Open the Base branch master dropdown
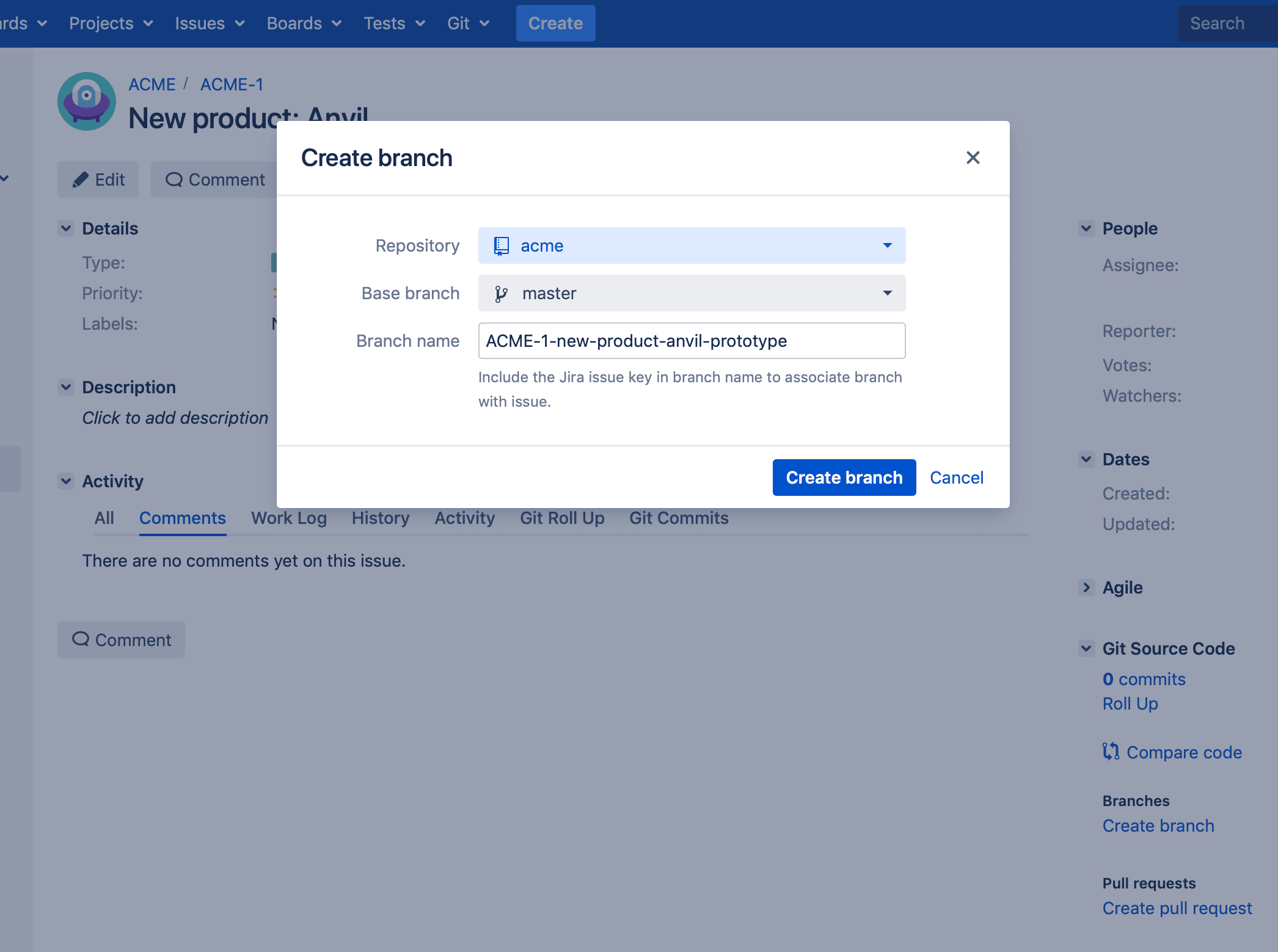Viewport: 1278px width, 952px height. 692,294
